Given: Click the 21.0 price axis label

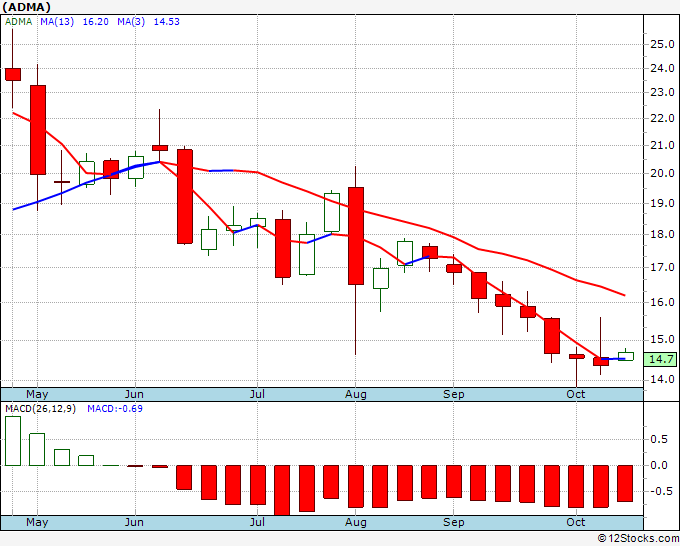Looking at the screenshot, I should point(662,145).
